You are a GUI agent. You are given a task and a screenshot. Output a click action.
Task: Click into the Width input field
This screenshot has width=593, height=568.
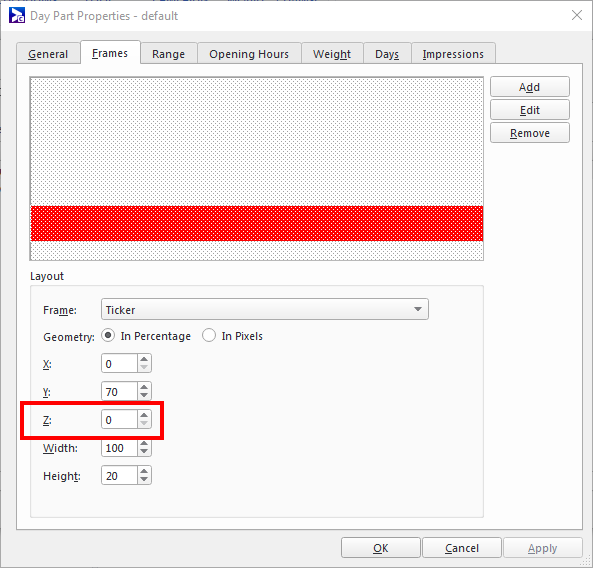[x=119, y=448]
